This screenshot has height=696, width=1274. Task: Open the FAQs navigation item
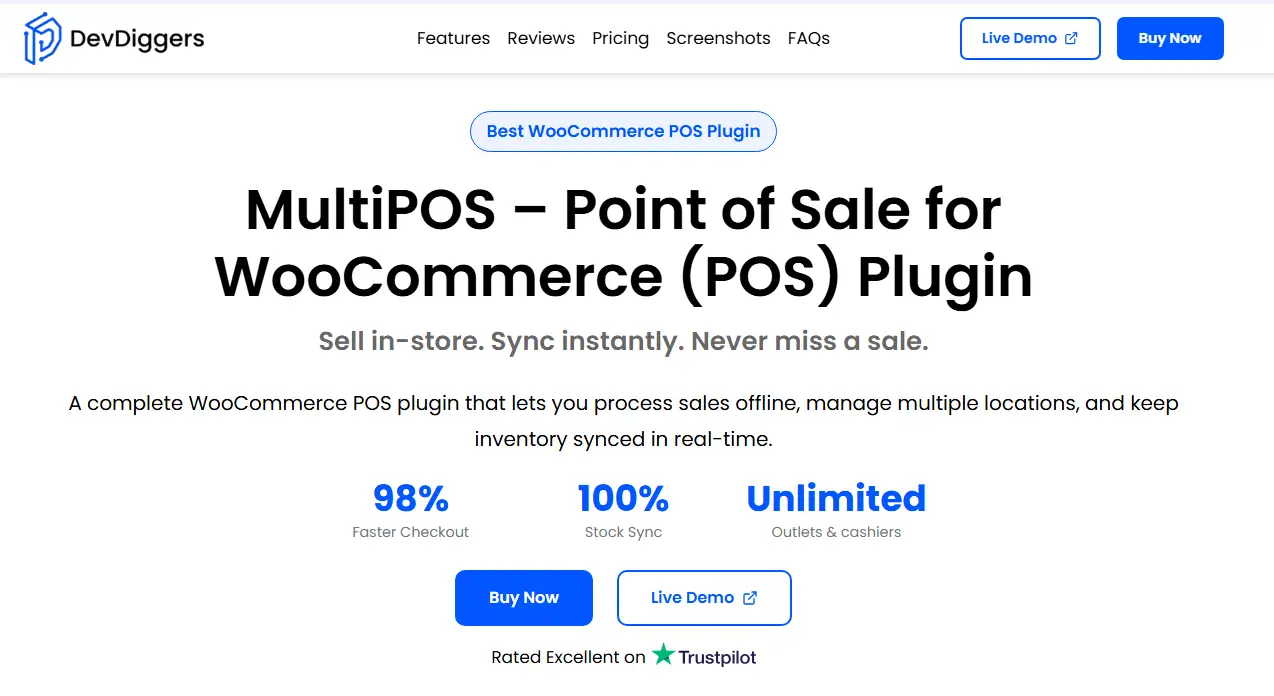(808, 38)
